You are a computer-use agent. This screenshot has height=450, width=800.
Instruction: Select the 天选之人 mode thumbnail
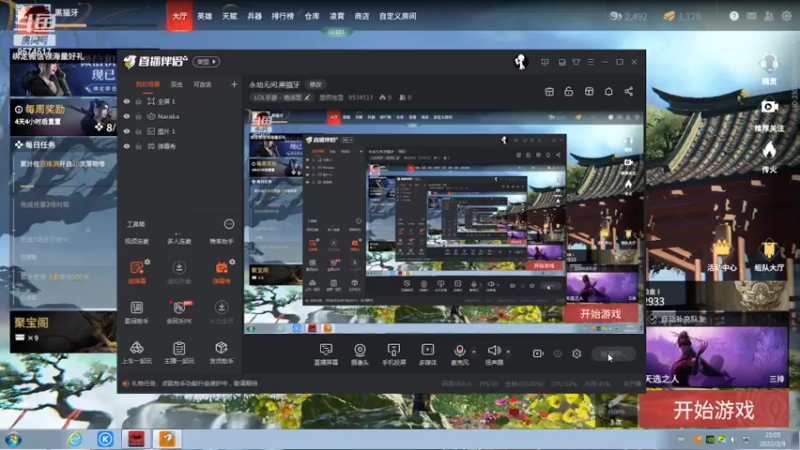coord(716,357)
